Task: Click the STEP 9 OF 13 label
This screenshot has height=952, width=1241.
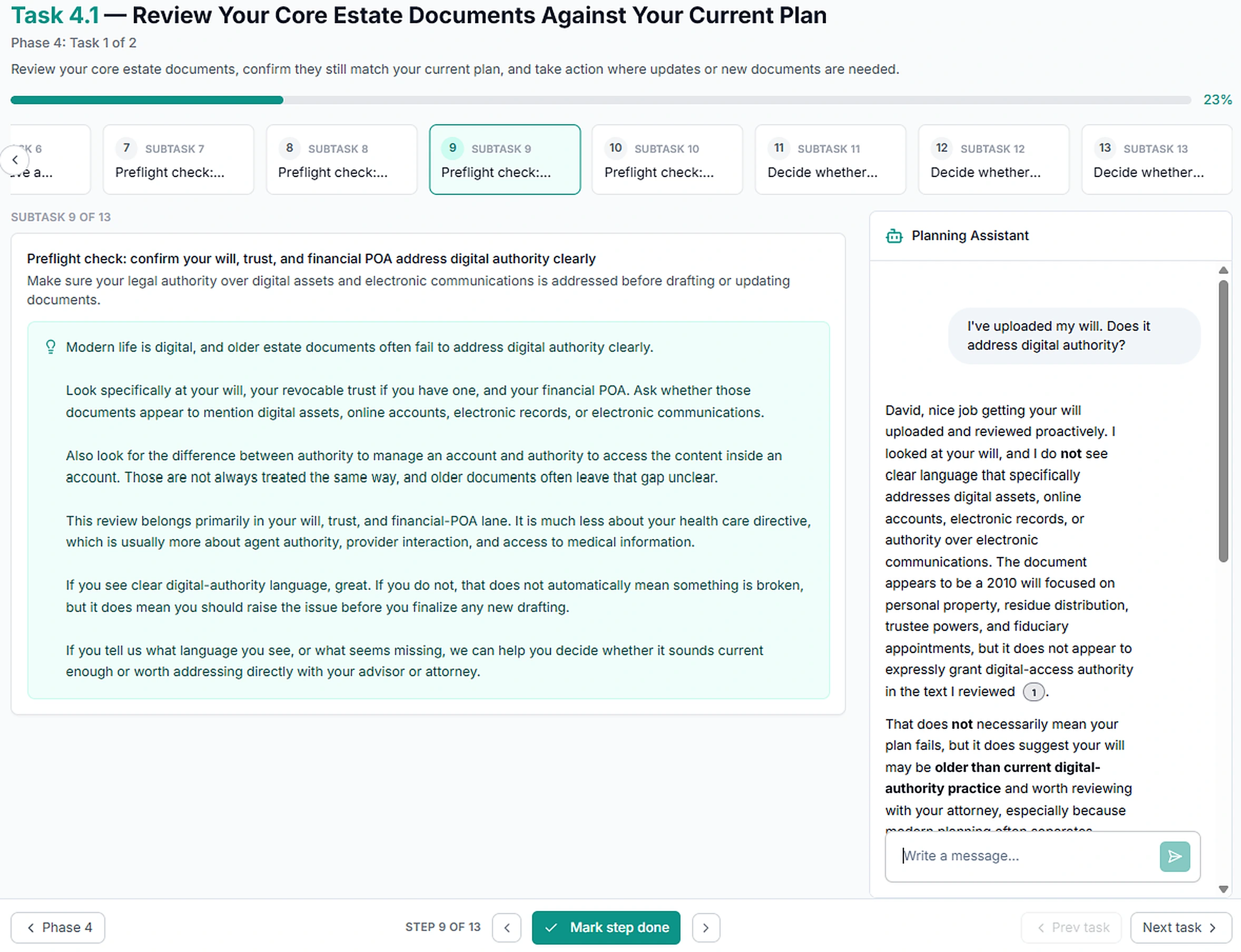Action: [x=443, y=927]
